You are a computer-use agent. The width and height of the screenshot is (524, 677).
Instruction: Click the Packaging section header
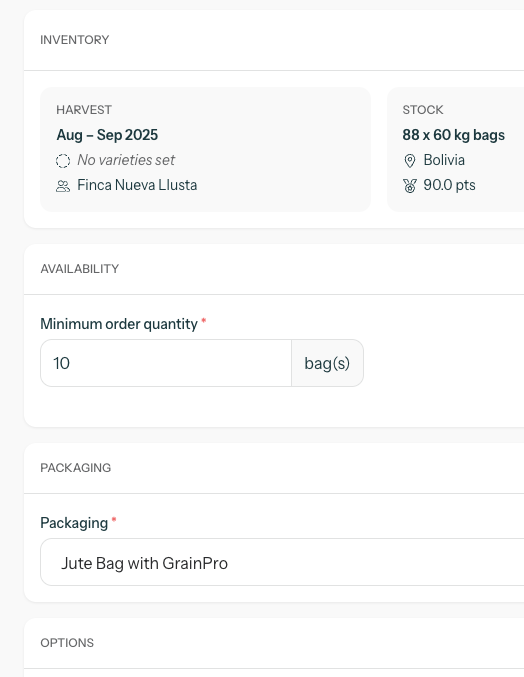(76, 468)
